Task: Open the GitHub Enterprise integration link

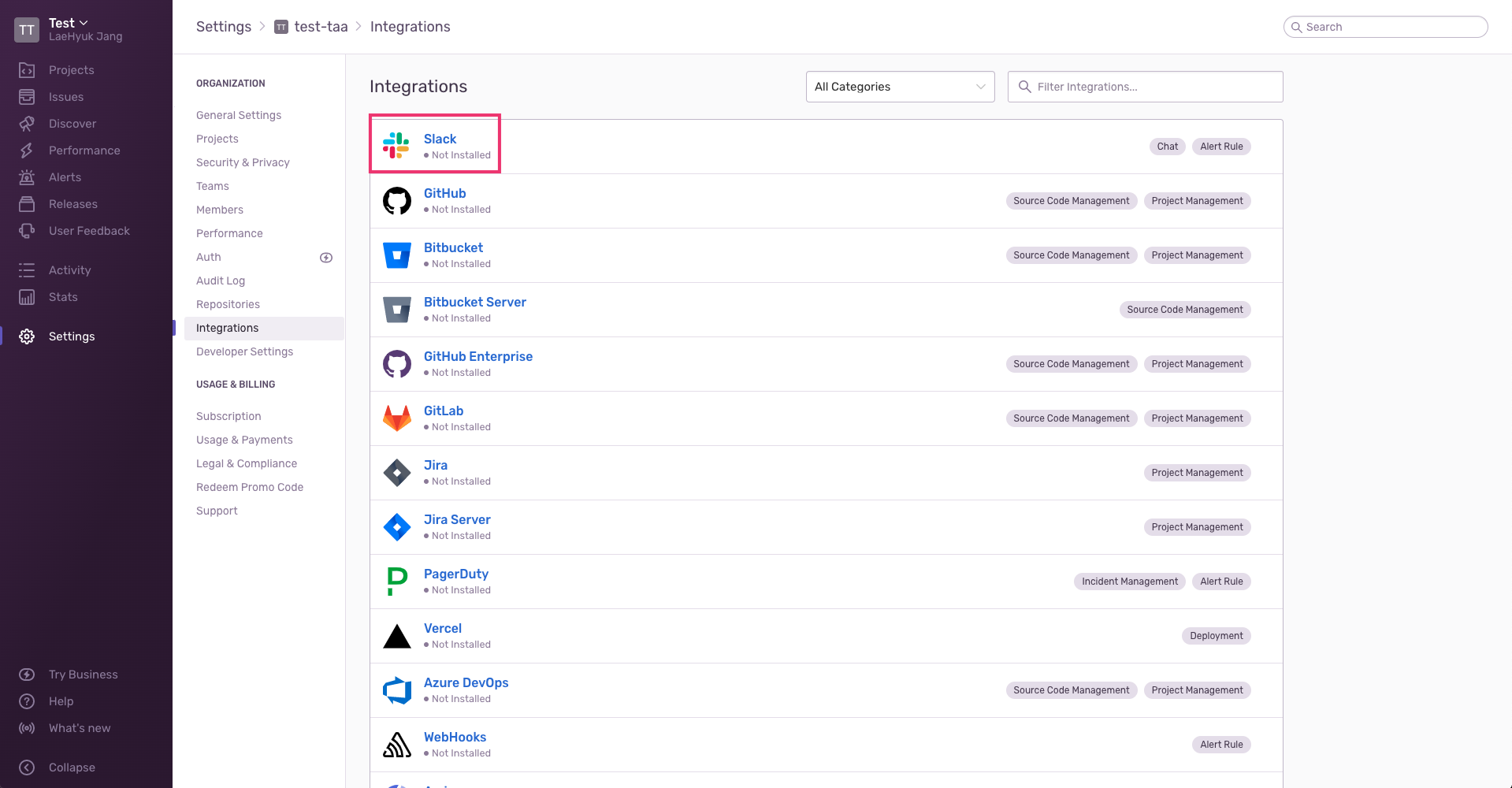Action: pos(478,356)
